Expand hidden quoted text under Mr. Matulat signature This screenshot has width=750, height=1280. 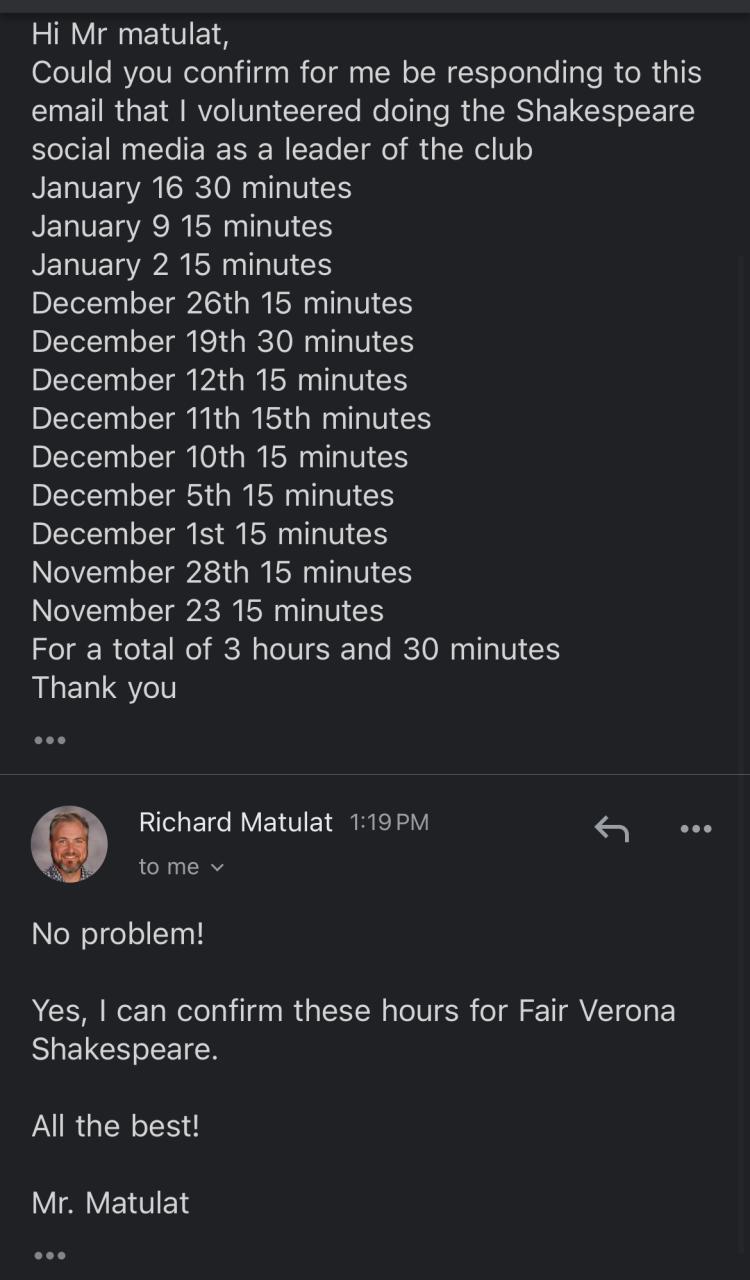pyautogui.click(x=49, y=1254)
